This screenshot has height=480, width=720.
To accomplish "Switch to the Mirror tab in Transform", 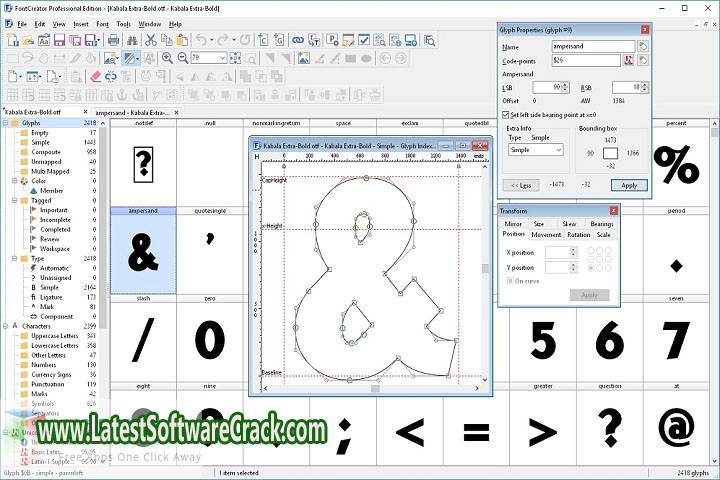I will point(513,224).
